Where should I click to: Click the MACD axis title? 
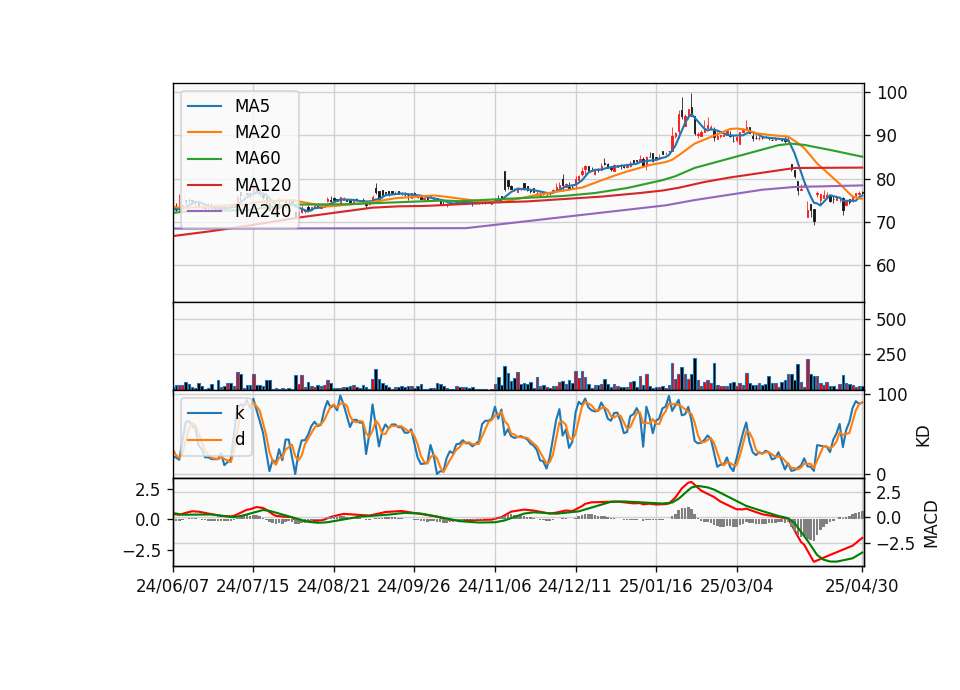point(931,524)
